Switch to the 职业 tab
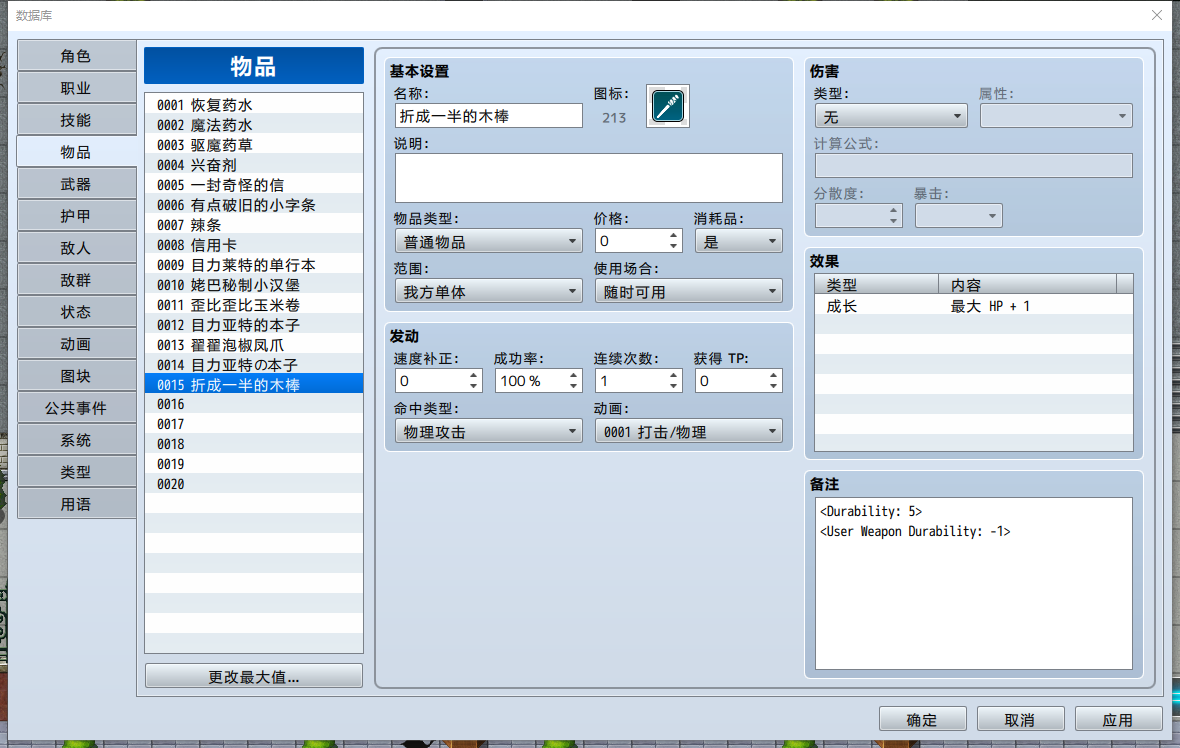Viewport: 1180px width, 748px height. (x=76, y=88)
